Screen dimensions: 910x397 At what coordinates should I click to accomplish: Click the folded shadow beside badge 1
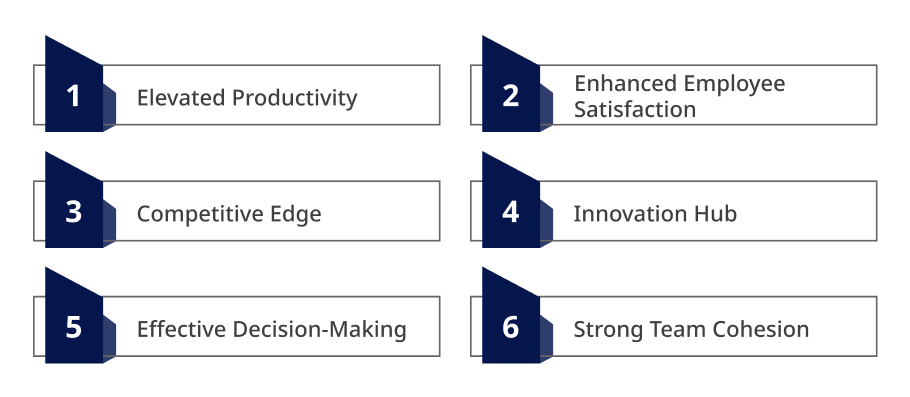tap(110, 107)
